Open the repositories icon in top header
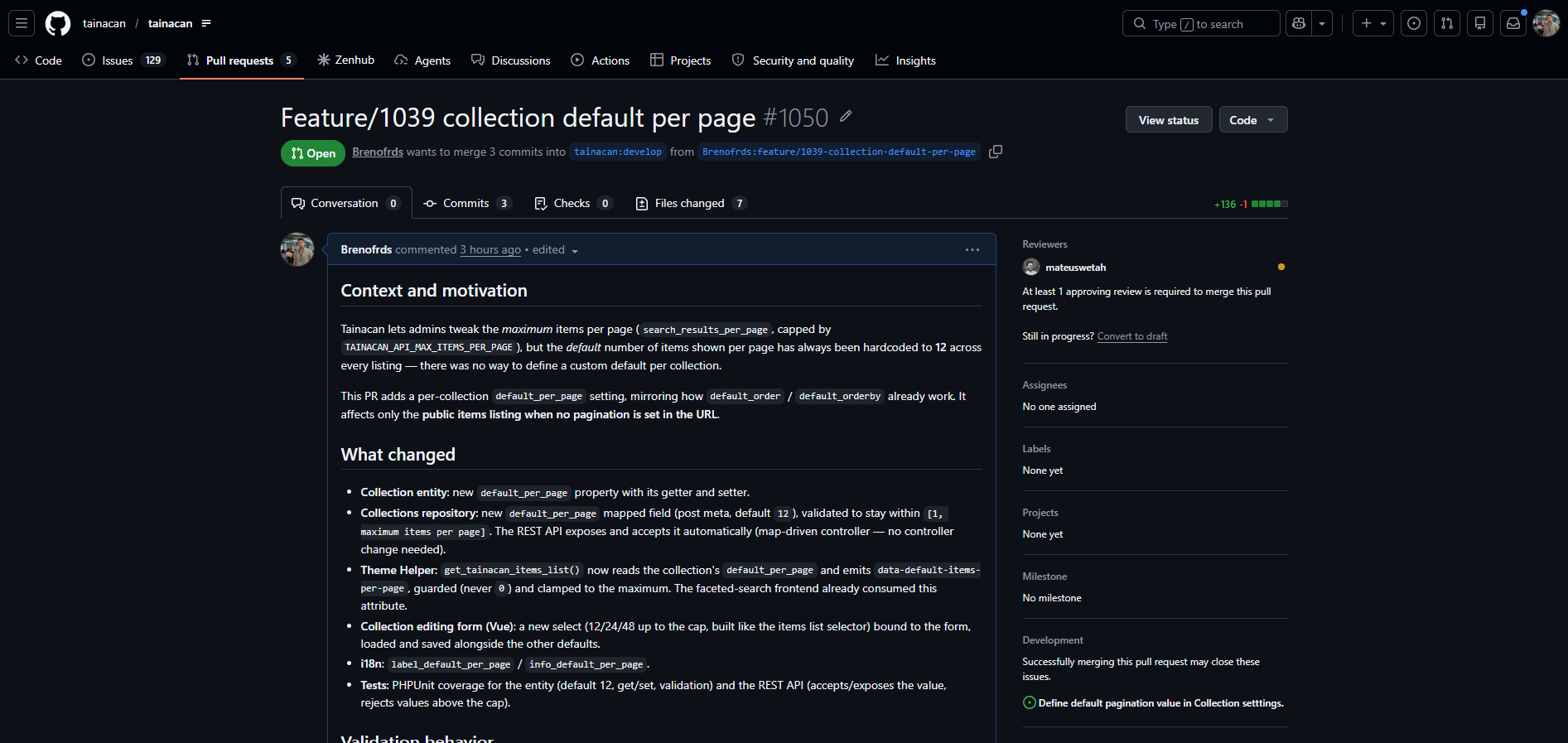The width and height of the screenshot is (1568, 743). coord(1480,23)
